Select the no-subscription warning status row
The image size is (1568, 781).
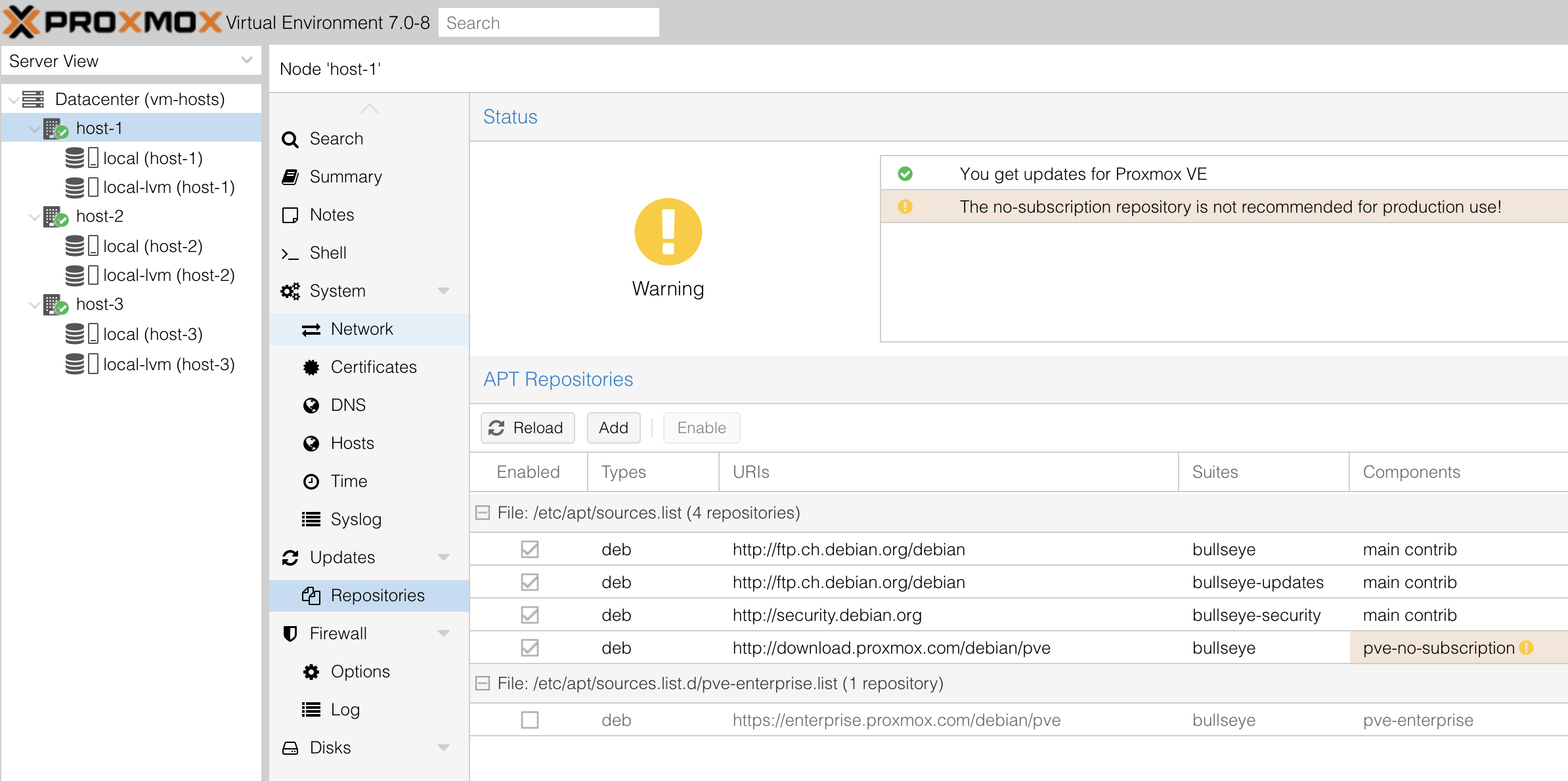pos(1224,207)
